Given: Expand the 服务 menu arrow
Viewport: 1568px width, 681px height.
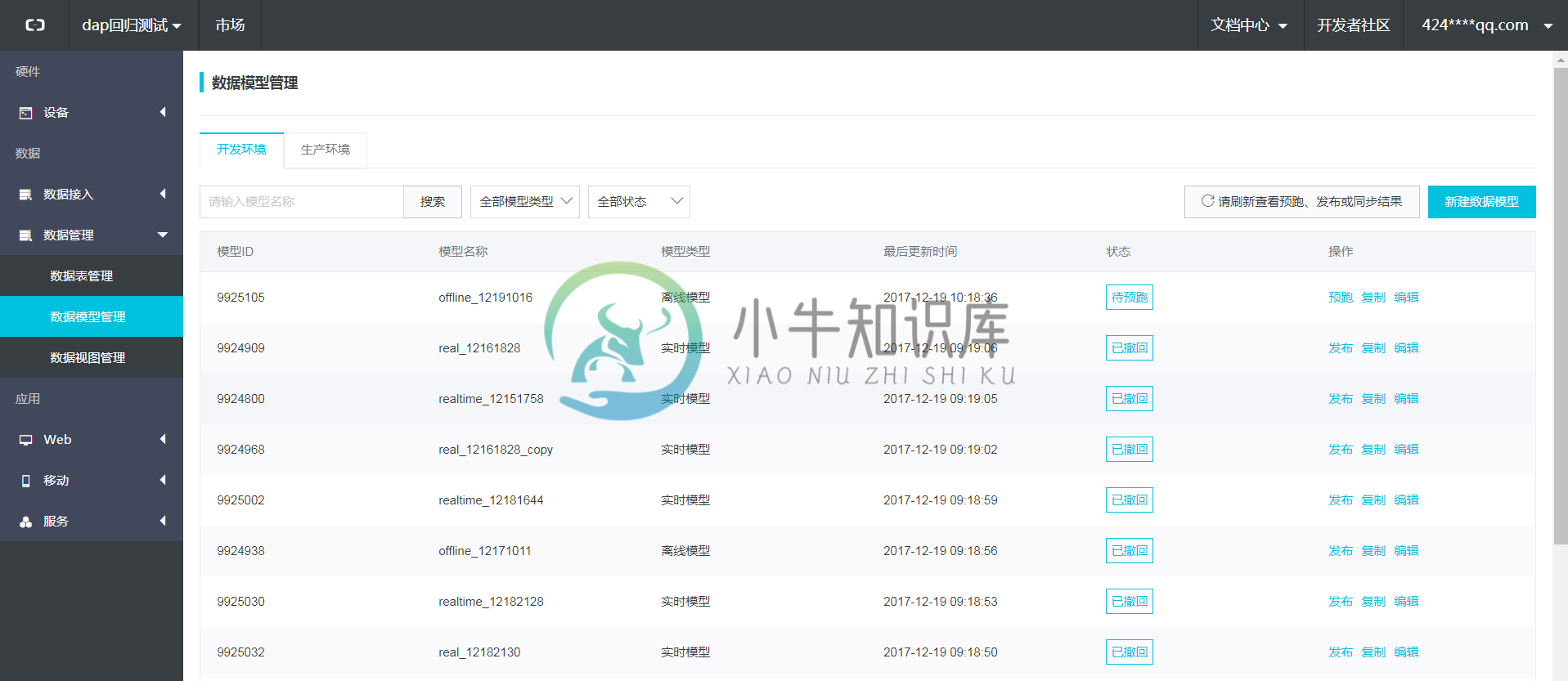Looking at the screenshot, I should click(x=163, y=521).
